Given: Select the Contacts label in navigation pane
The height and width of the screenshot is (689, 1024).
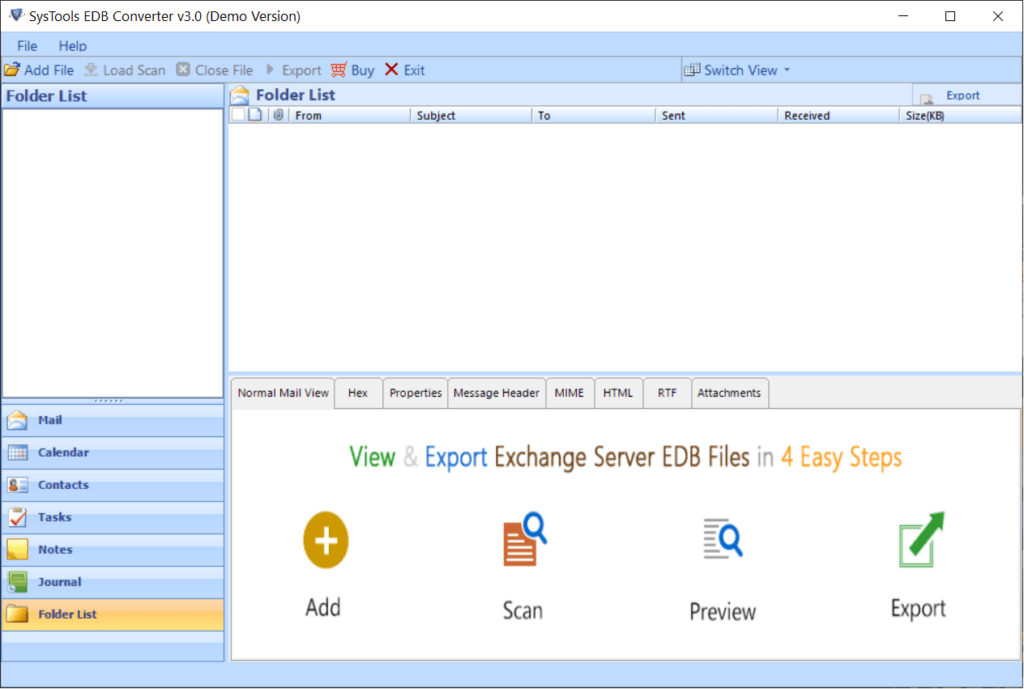Looking at the screenshot, I should tap(63, 485).
